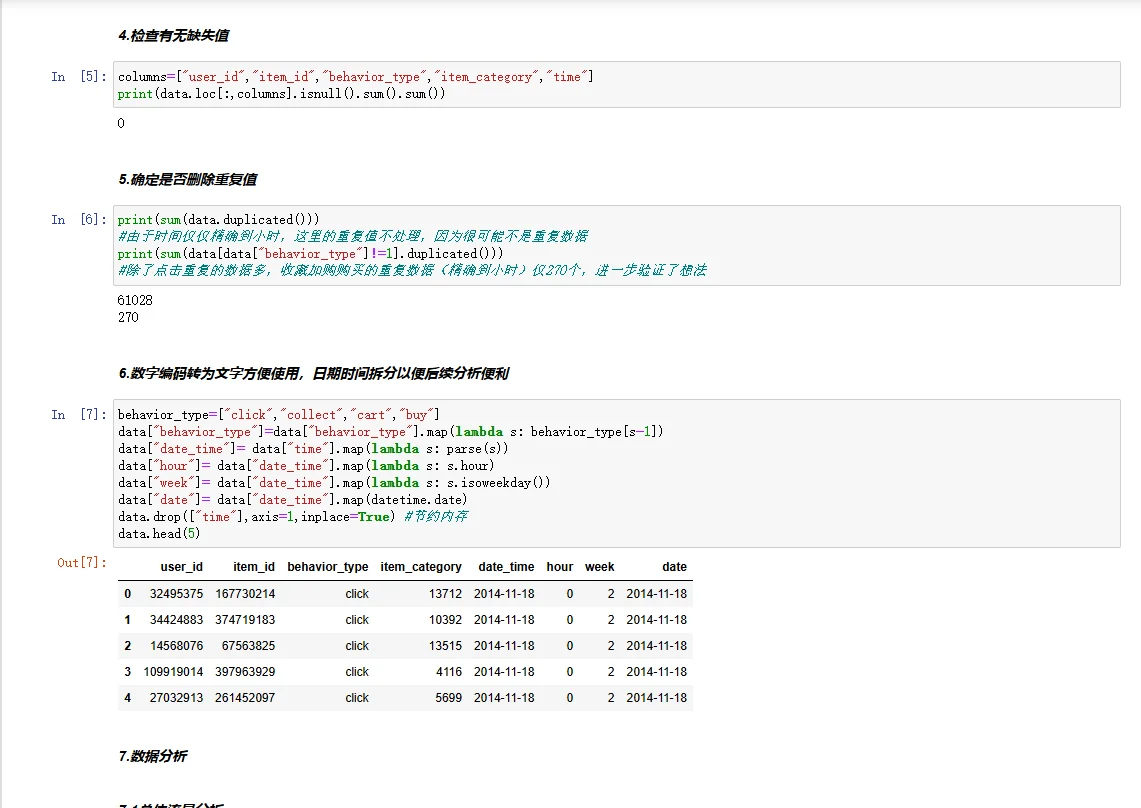Image resolution: width=1141 pixels, height=808 pixels.
Task: Click output value 61028
Action: point(135,300)
